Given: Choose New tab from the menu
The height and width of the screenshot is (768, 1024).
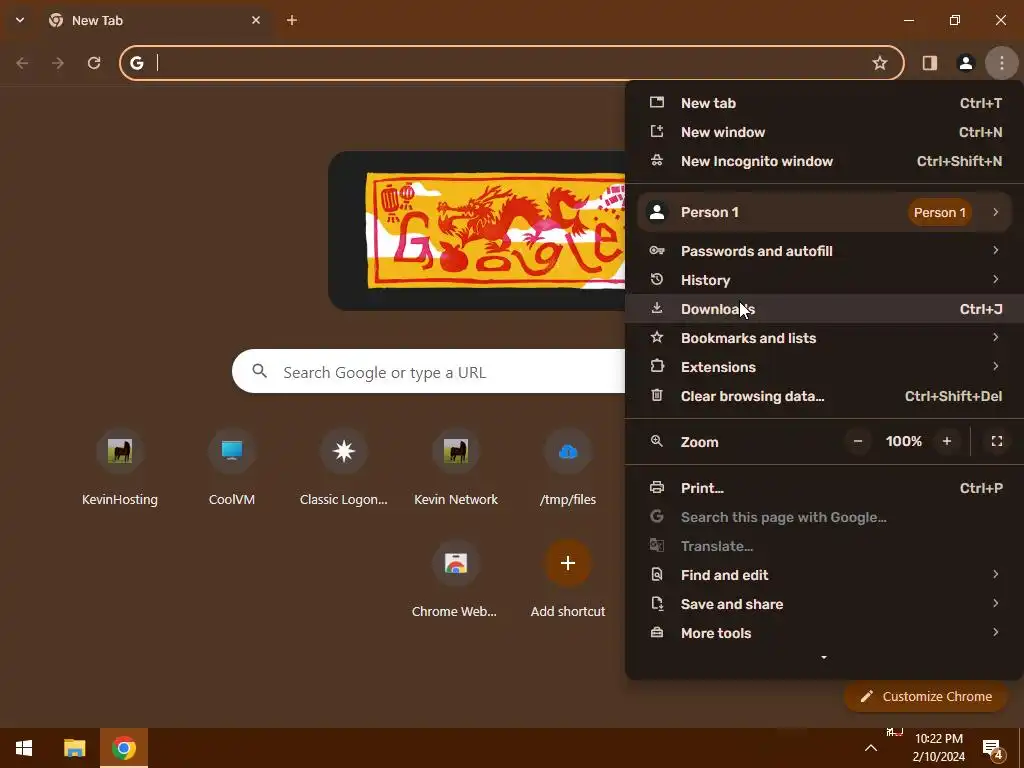Looking at the screenshot, I should pyautogui.click(x=824, y=103).
